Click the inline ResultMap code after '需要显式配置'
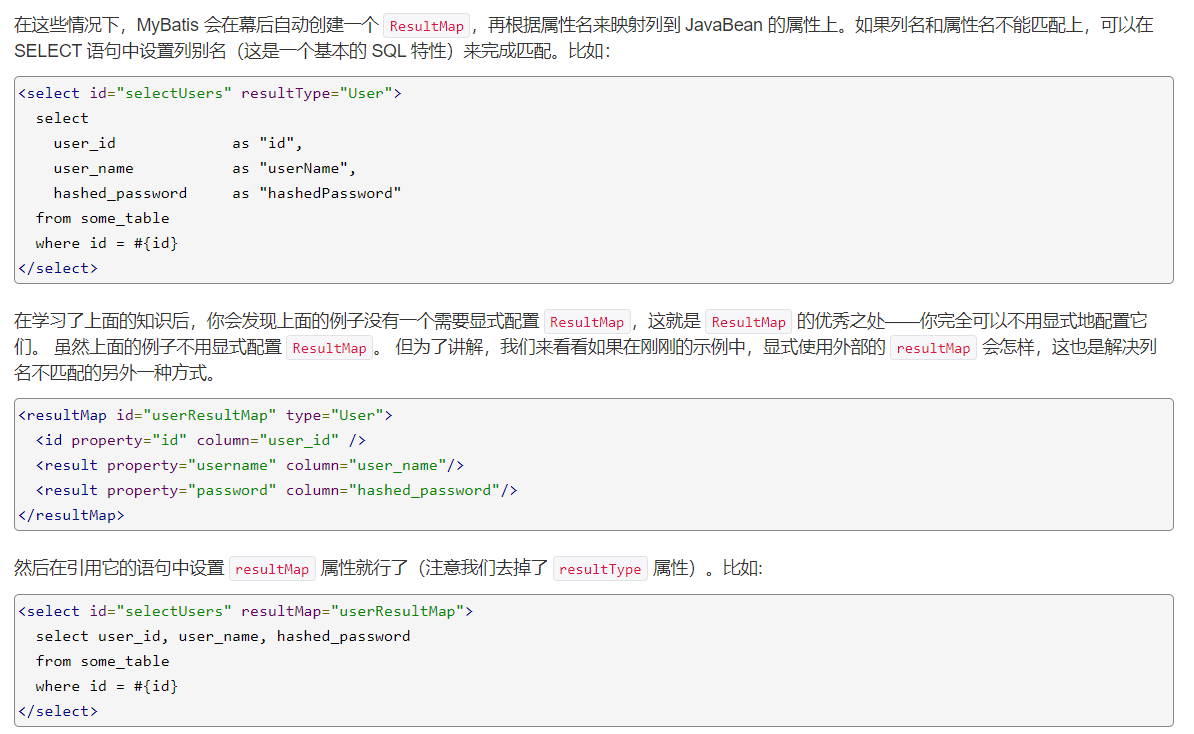This screenshot has width=1194, height=734. (x=586, y=322)
